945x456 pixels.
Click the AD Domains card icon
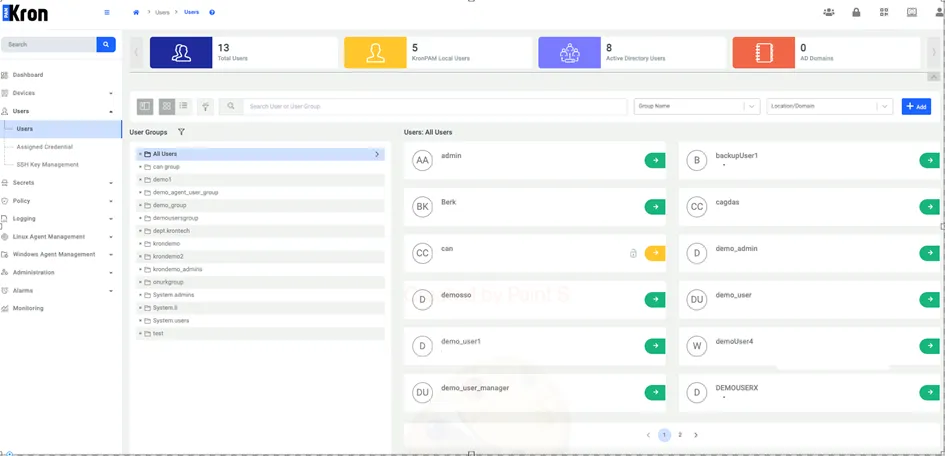pos(764,52)
